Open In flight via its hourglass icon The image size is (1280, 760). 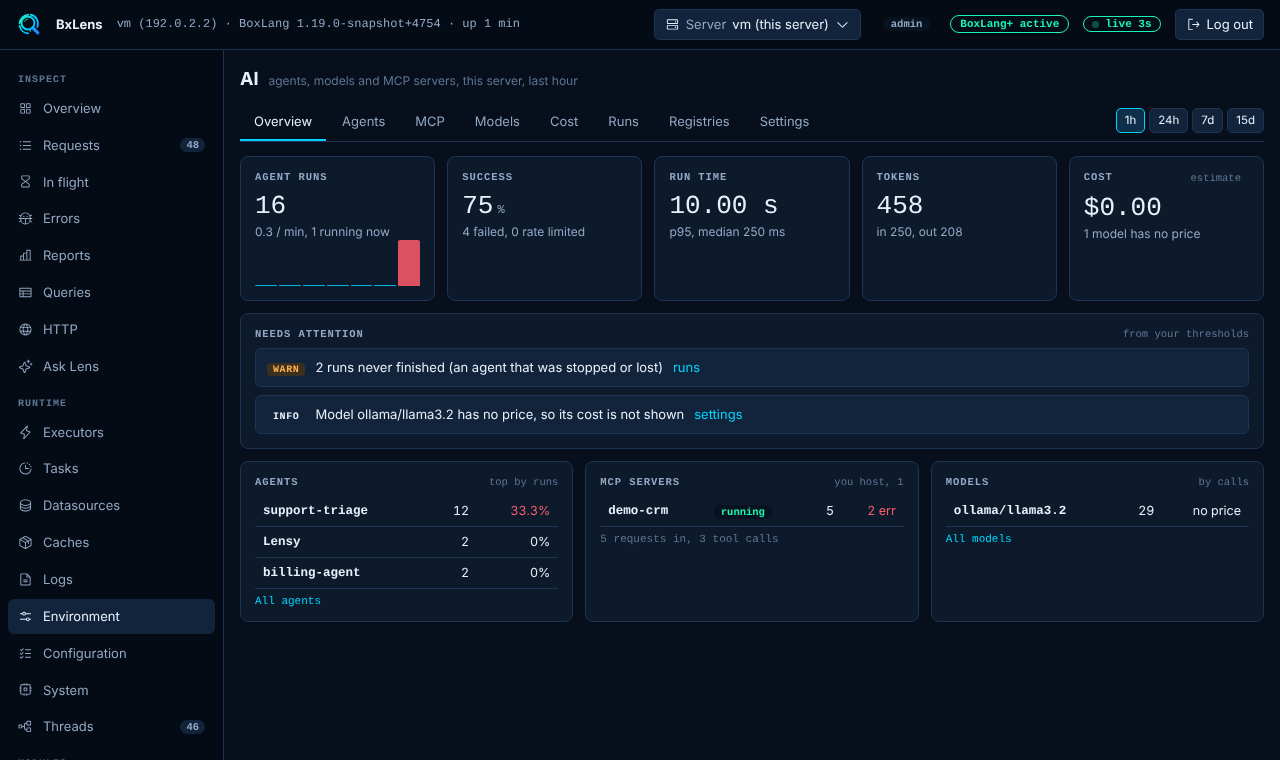(25, 182)
